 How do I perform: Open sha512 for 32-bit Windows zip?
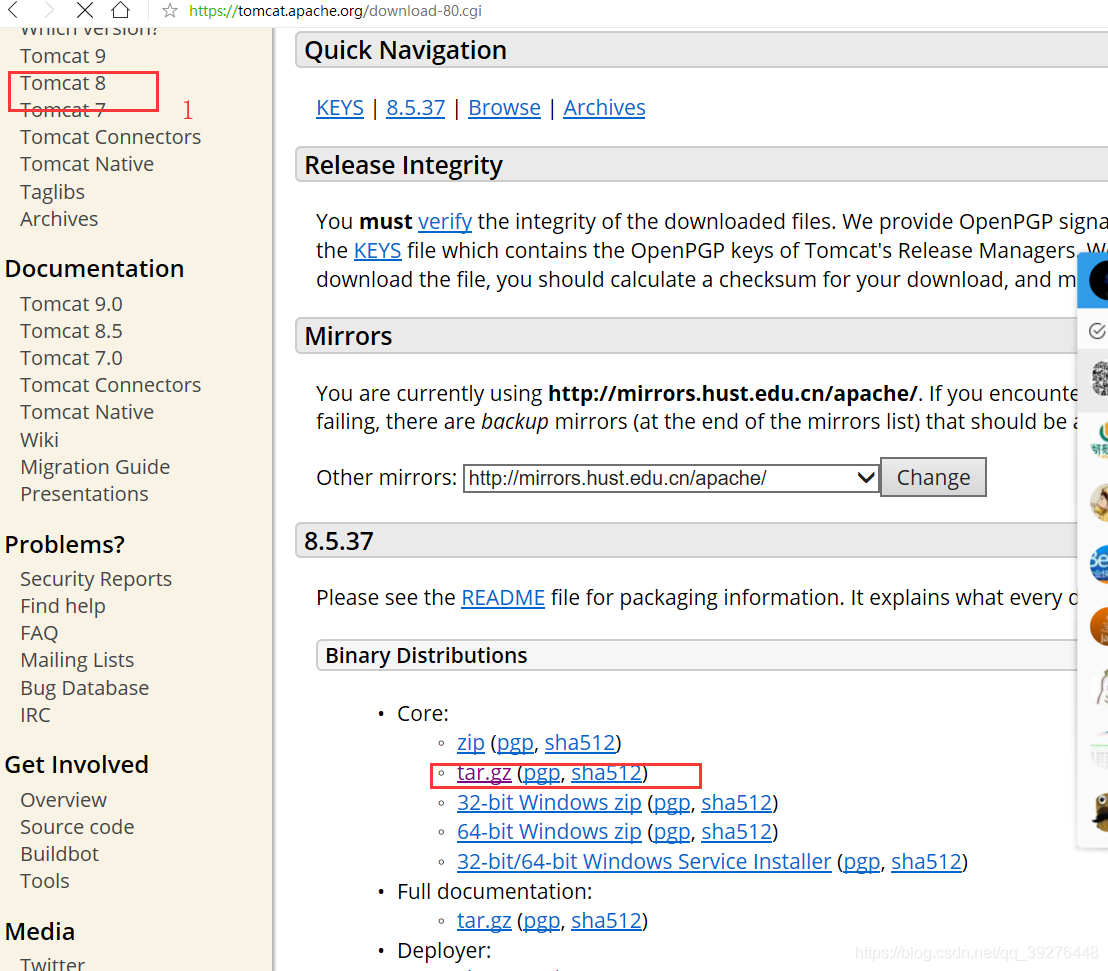(x=737, y=803)
